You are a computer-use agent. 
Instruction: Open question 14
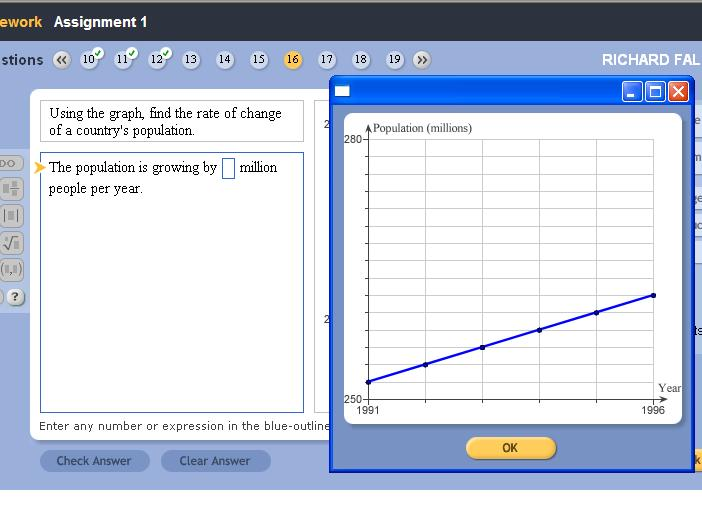coord(225,60)
